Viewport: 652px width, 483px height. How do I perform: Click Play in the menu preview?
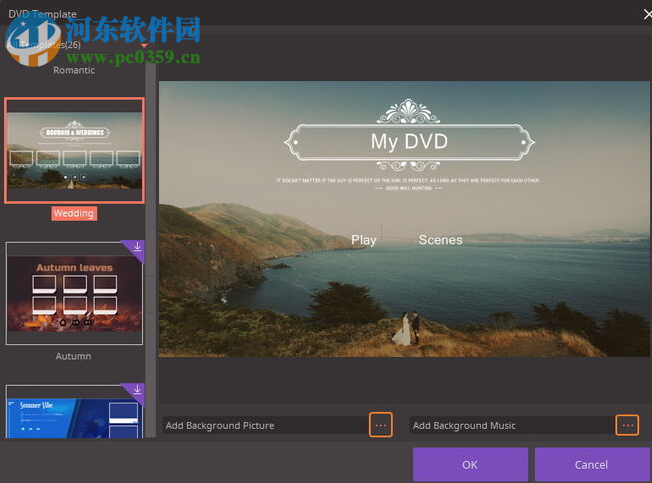[364, 240]
